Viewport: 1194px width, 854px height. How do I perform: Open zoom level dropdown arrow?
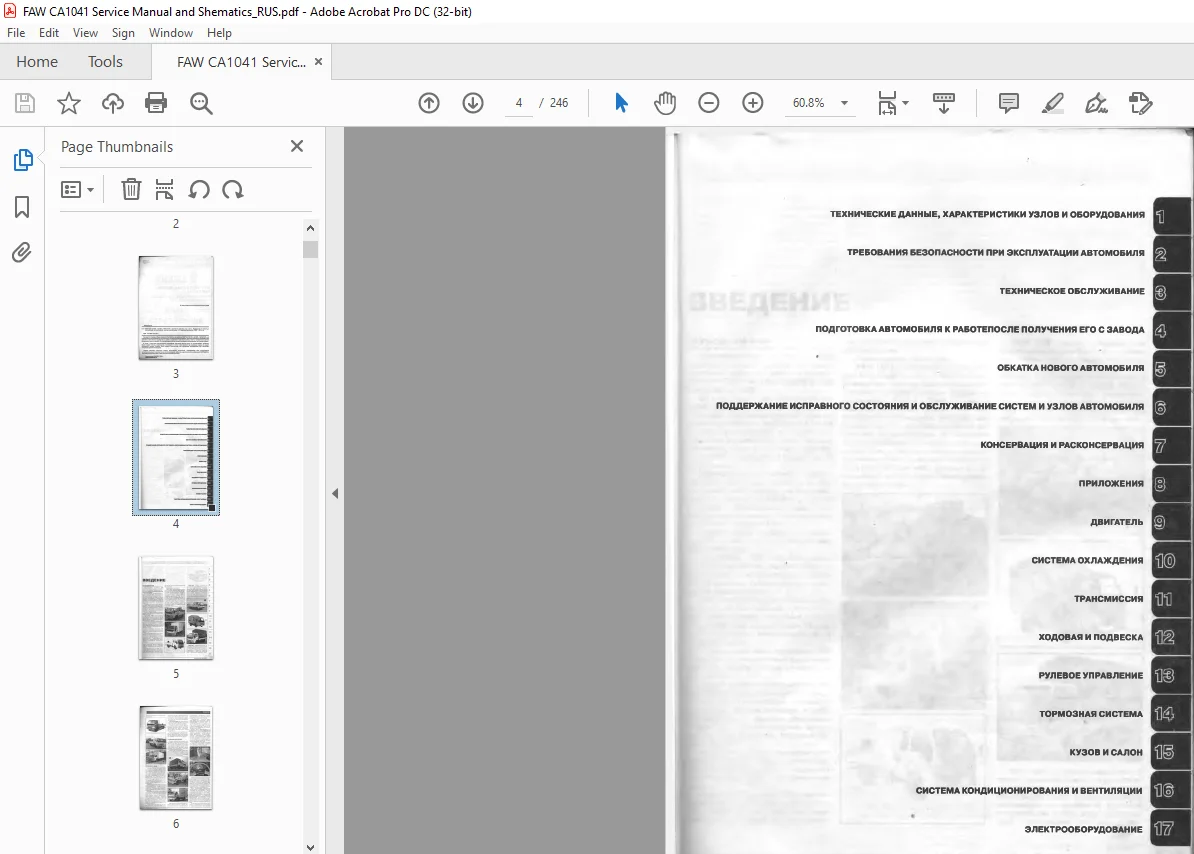(844, 103)
